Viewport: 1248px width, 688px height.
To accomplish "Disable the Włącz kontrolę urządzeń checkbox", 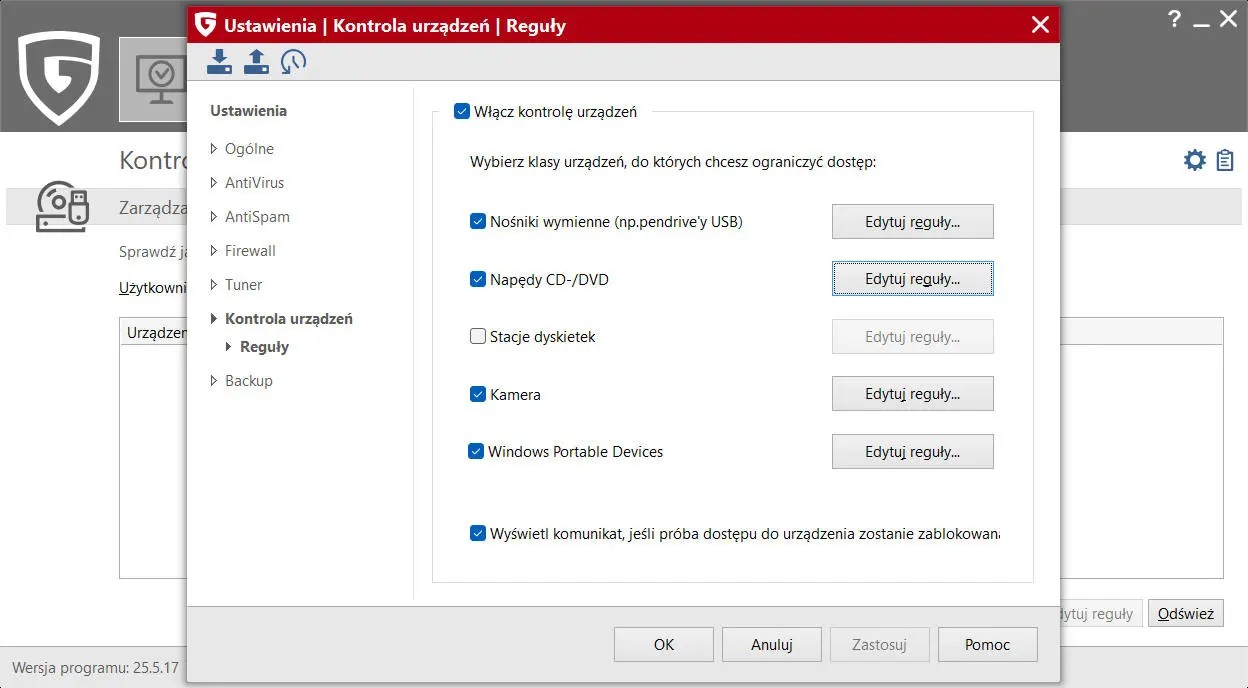I will pos(461,112).
